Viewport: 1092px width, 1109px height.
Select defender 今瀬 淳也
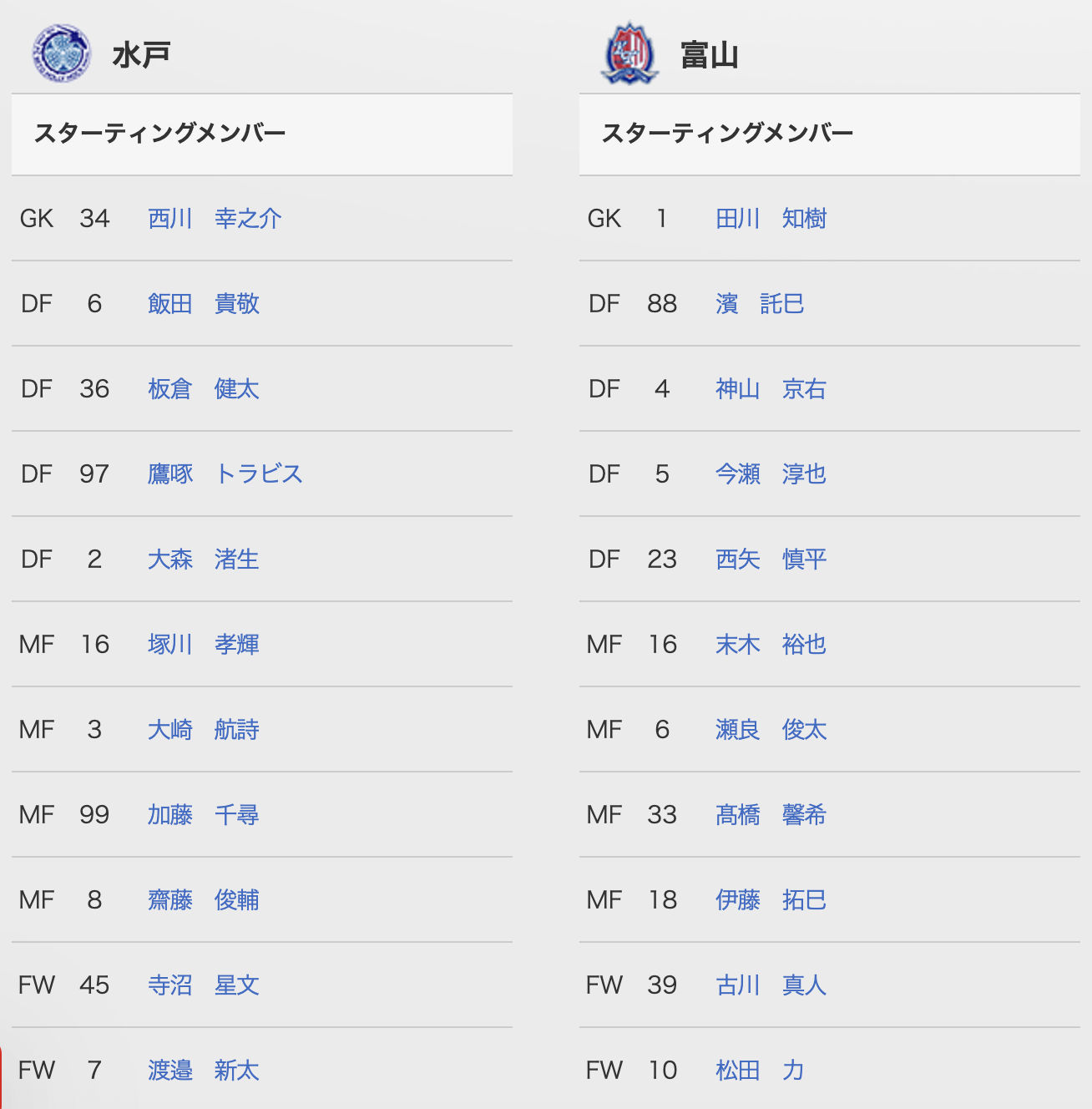pyautogui.click(x=771, y=474)
